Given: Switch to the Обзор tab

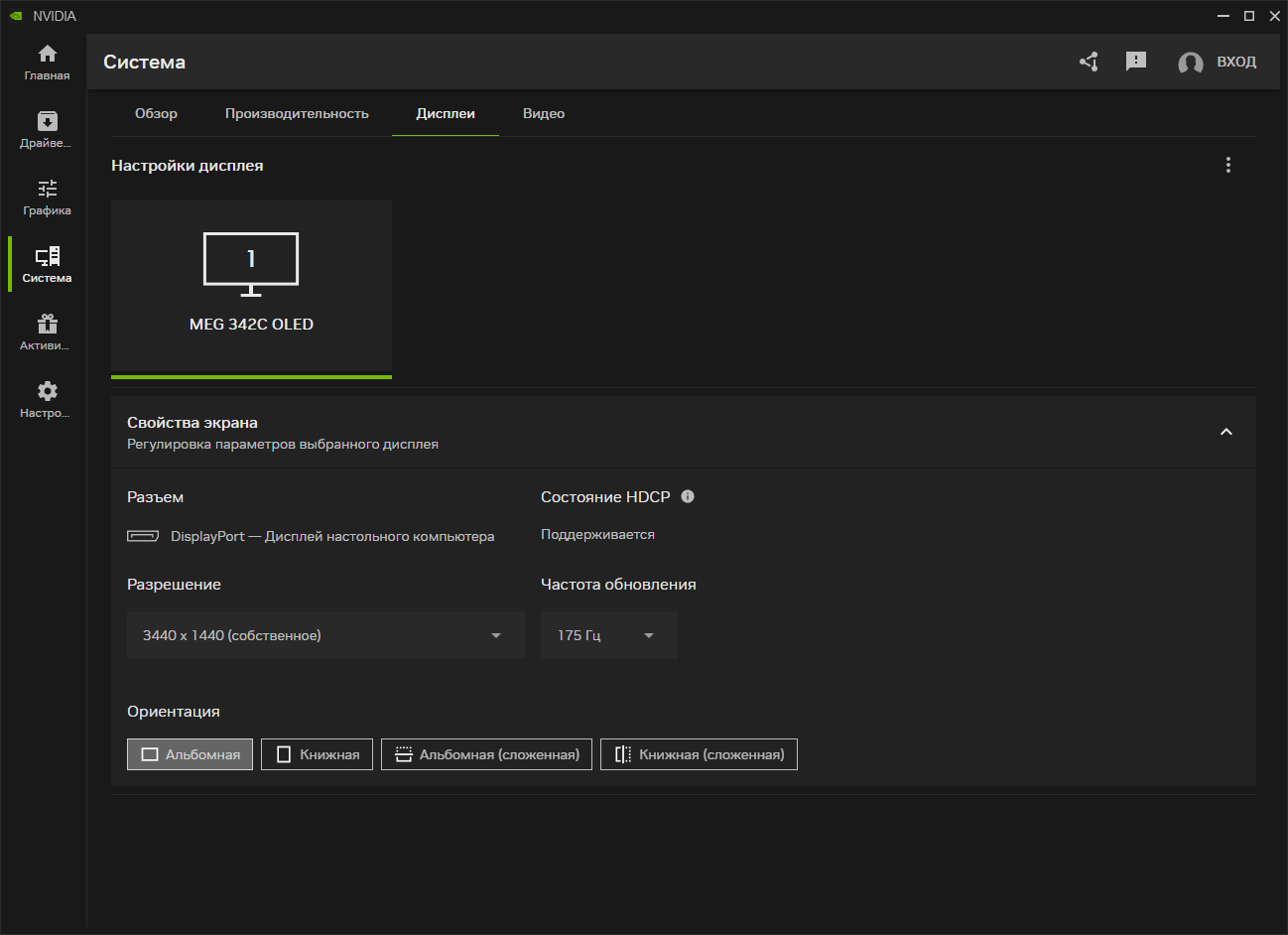Looking at the screenshot, I should point(156,114).
